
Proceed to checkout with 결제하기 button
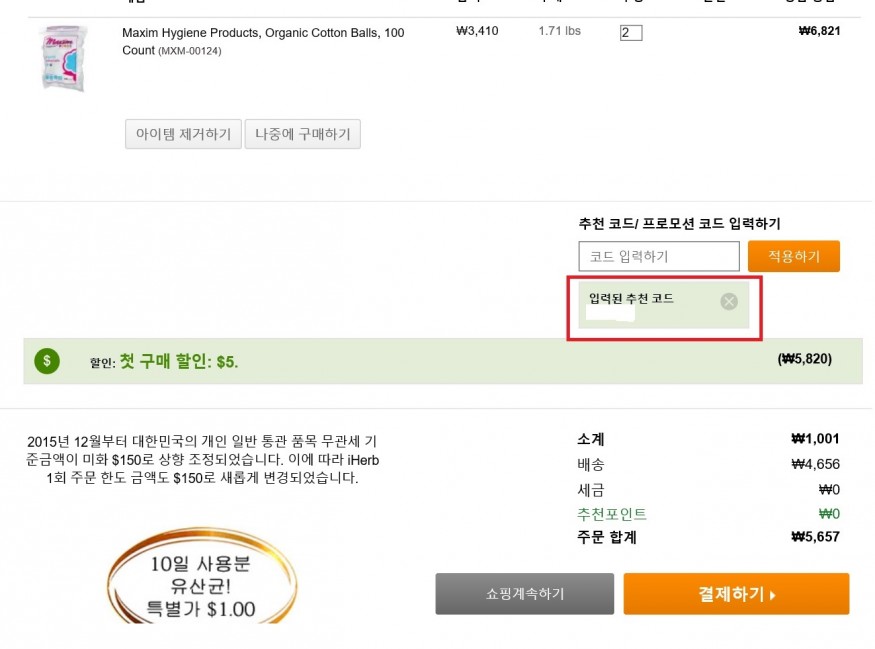737,594
